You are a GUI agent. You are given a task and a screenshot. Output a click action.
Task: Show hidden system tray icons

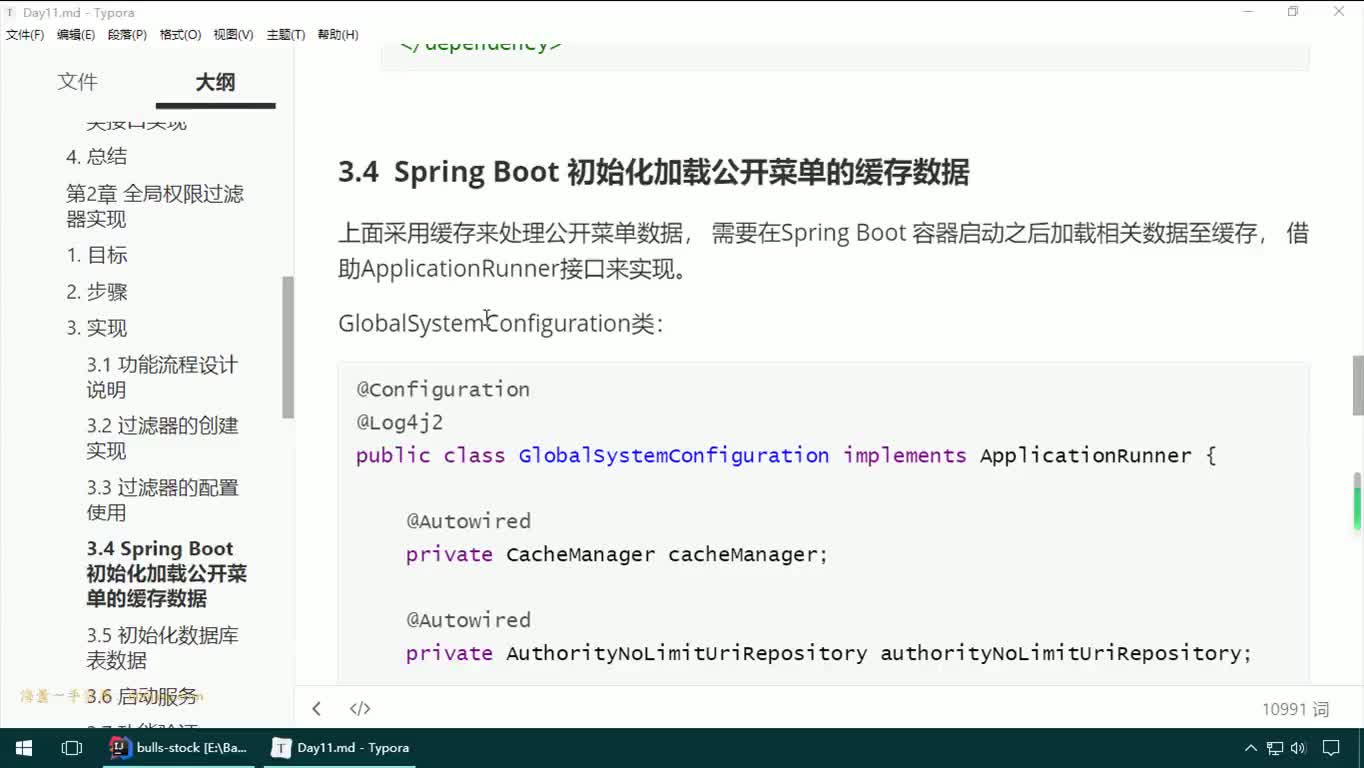1250,748
